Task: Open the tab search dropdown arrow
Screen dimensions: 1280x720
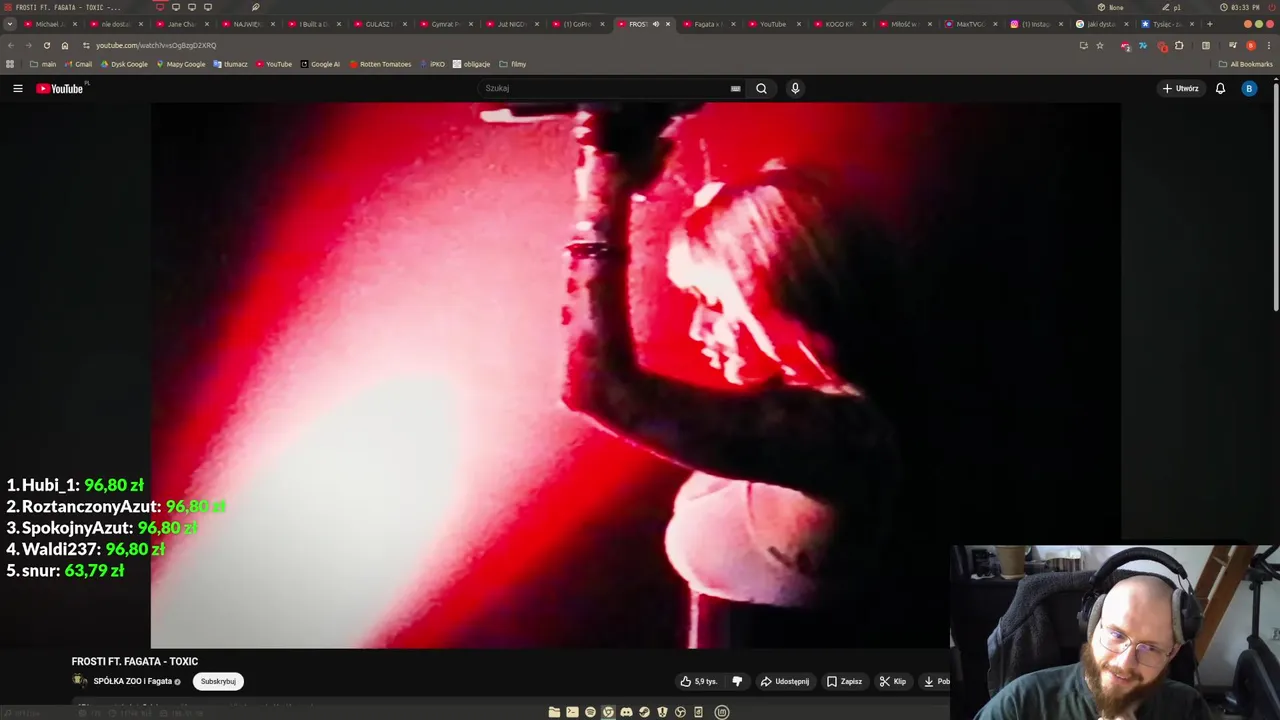Action: (x=10, y=24)
